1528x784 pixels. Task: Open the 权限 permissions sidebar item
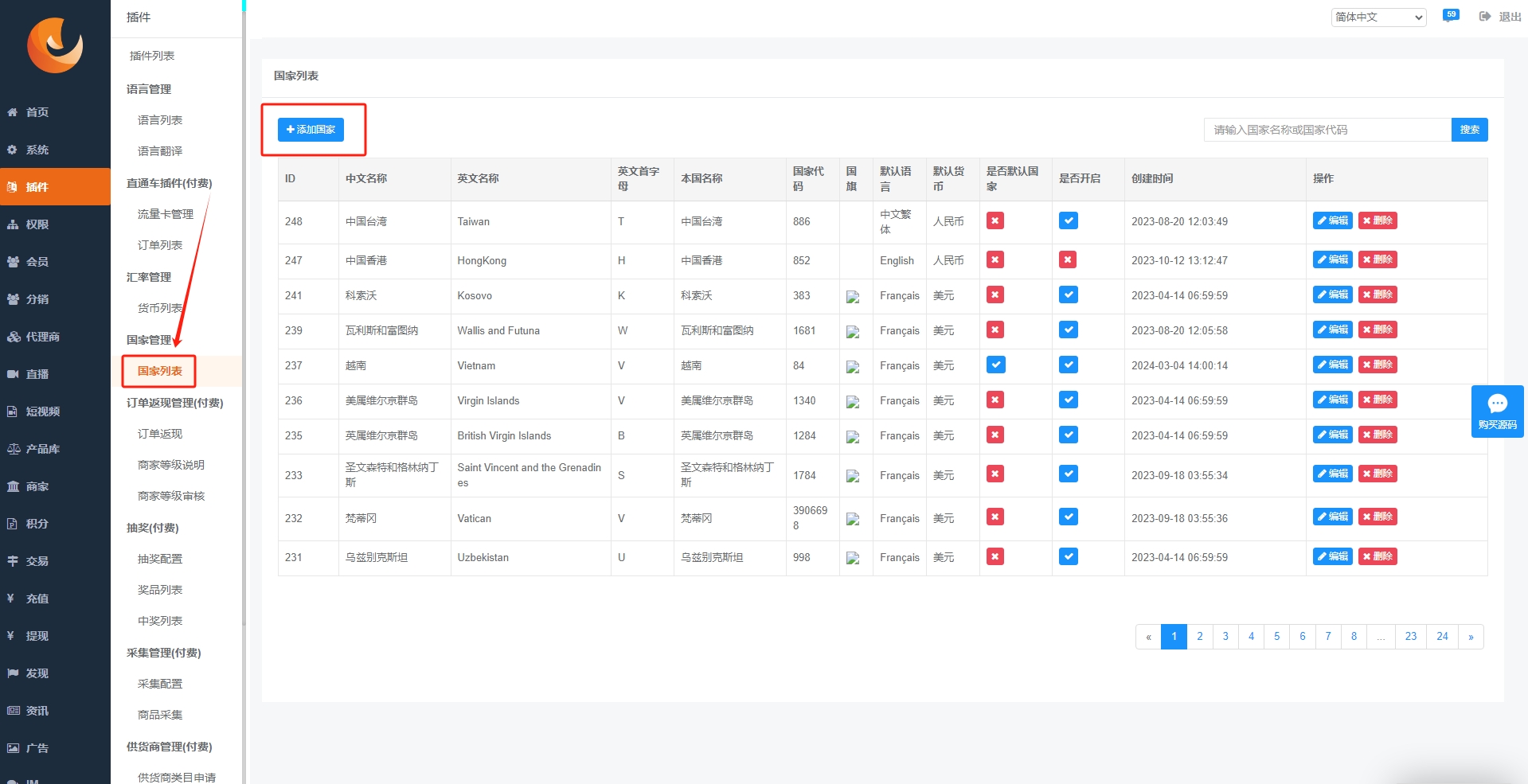[x=55, y=224]
